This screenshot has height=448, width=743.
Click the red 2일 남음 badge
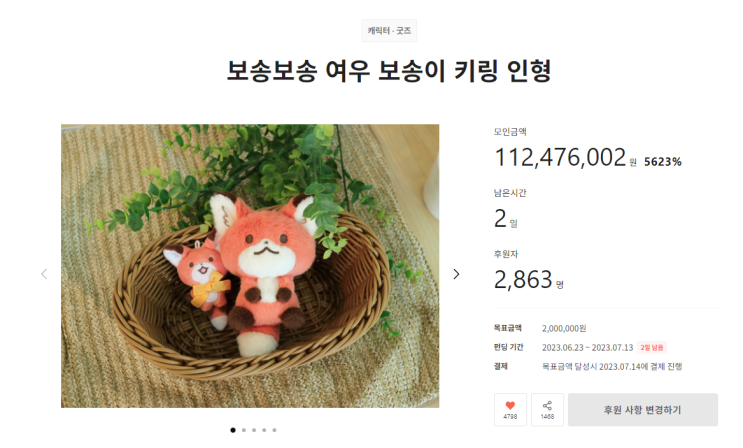(652, 347)
